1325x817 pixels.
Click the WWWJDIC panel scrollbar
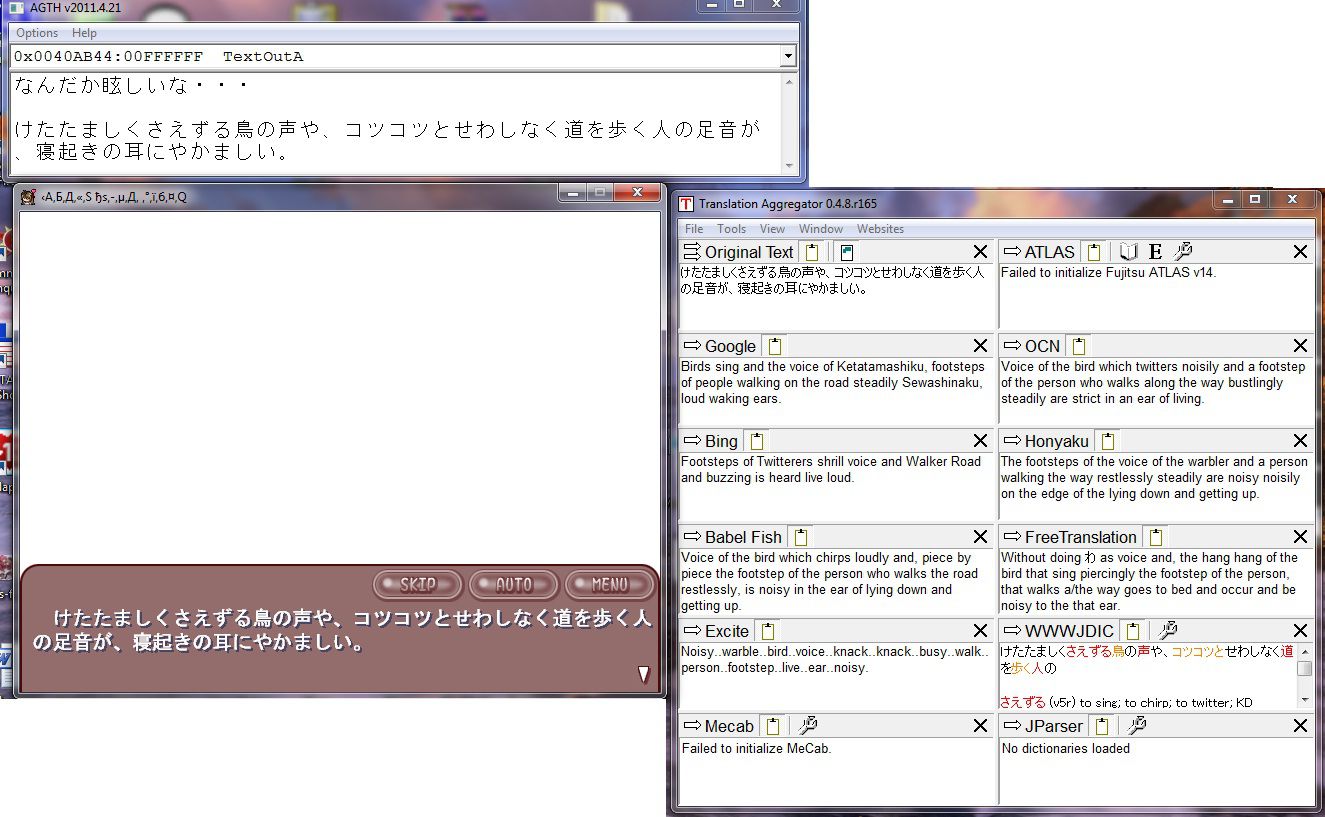1305,676
